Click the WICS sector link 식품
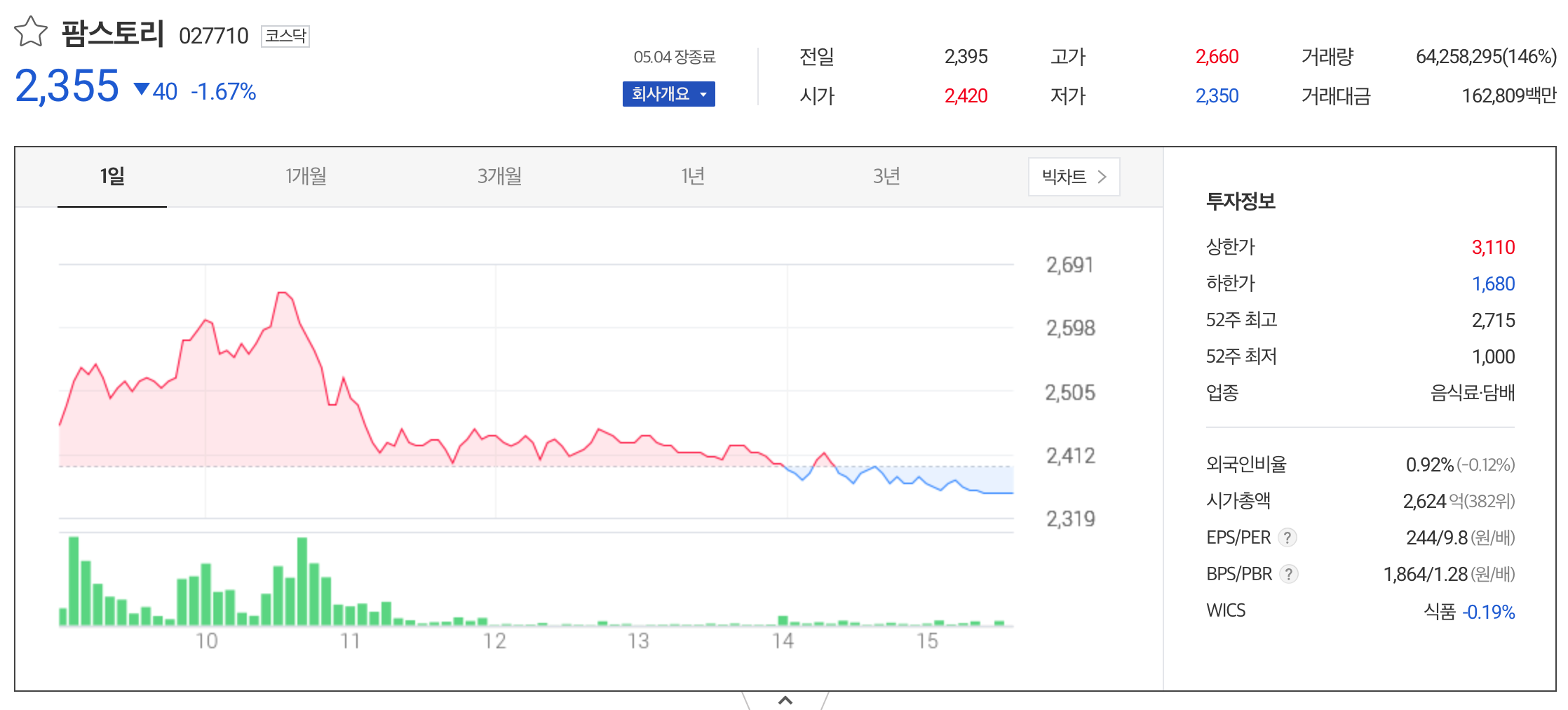This screenshot has height=710, width=1568. pos(1440,612)
